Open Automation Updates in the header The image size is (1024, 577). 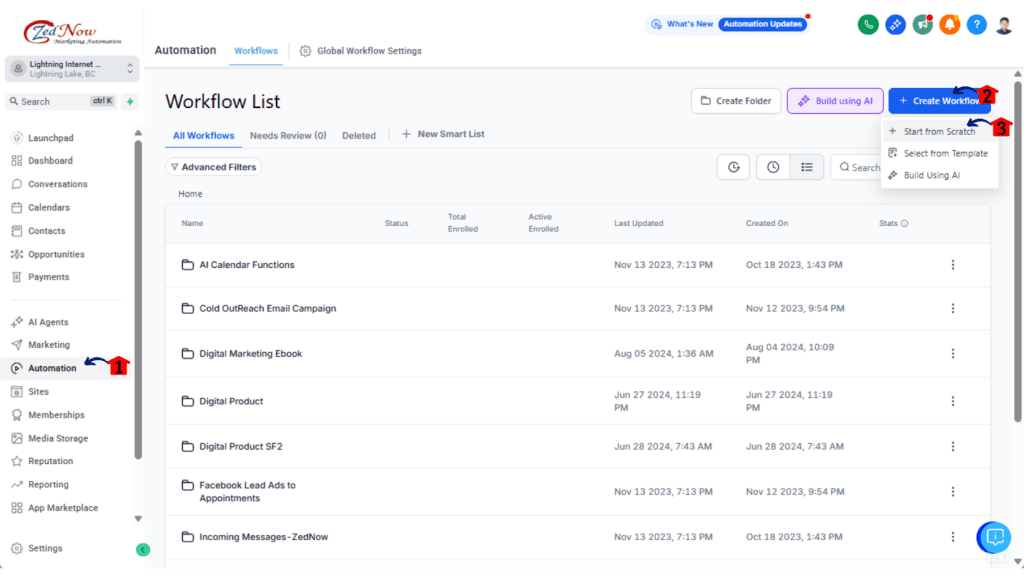(762, 23)
